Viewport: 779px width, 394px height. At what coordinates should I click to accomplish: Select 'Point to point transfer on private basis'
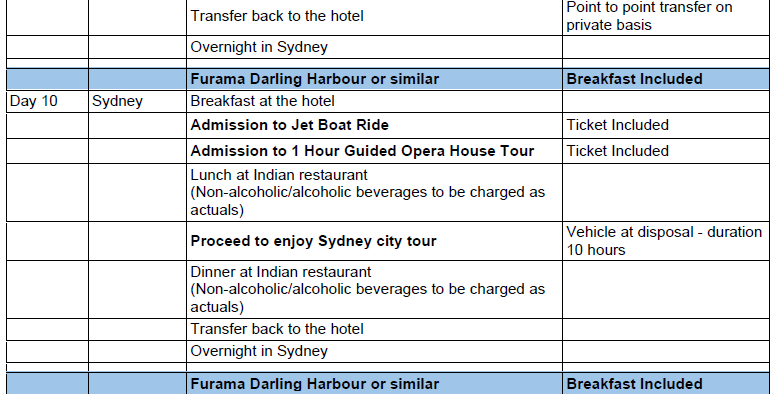pyautogui.click(x=649, y=16)
